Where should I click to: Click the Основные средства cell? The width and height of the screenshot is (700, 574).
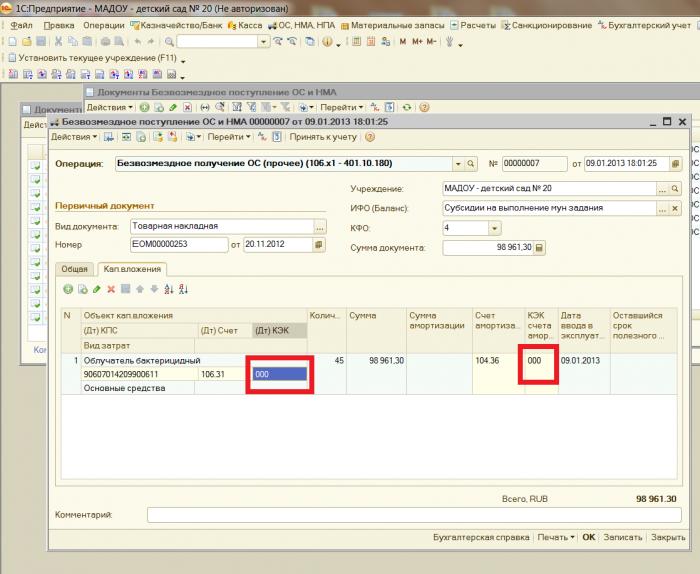(138, 388)
